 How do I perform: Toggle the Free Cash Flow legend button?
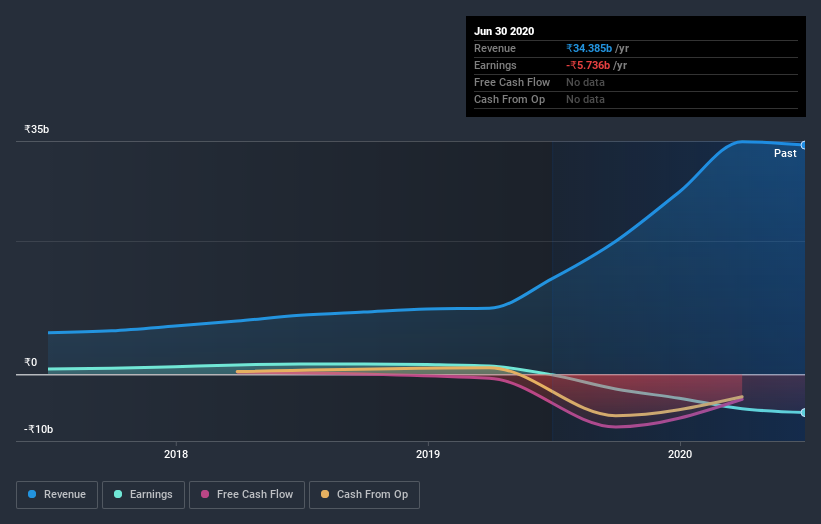click(247, 495)
